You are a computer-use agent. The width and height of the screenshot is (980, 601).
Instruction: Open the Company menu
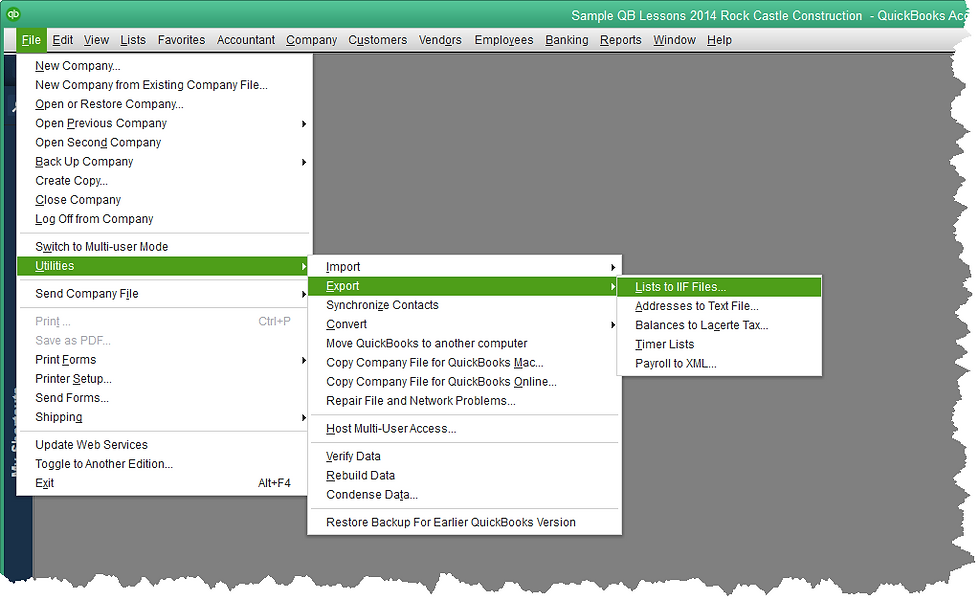(311, 40)
